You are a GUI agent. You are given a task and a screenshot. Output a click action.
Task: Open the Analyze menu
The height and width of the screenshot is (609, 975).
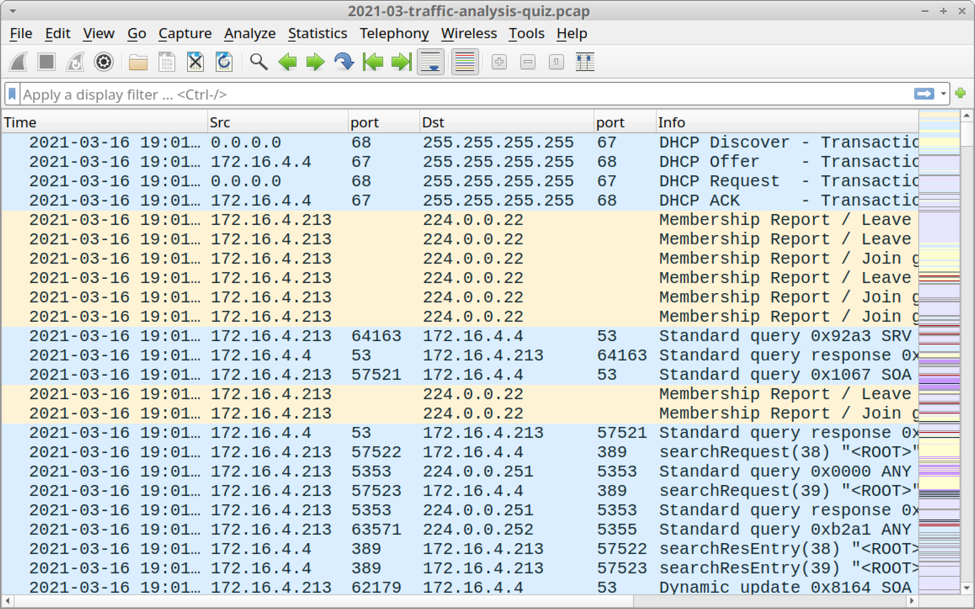pyautogui.click(x=249, y=33)
